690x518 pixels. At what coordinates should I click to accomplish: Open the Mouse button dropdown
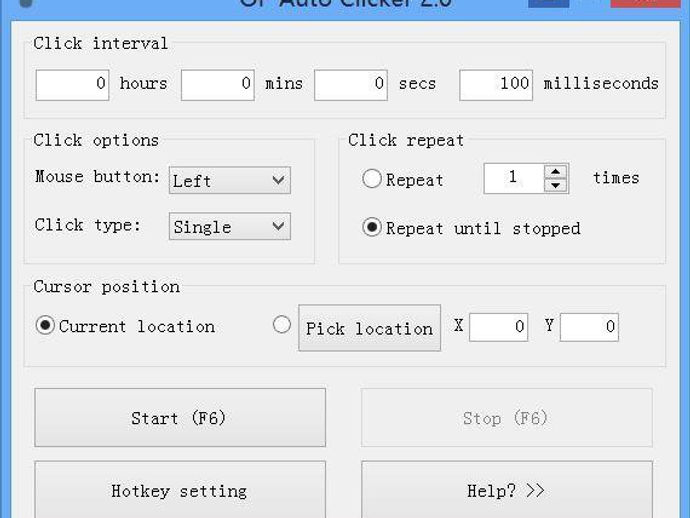click(230, 180)
